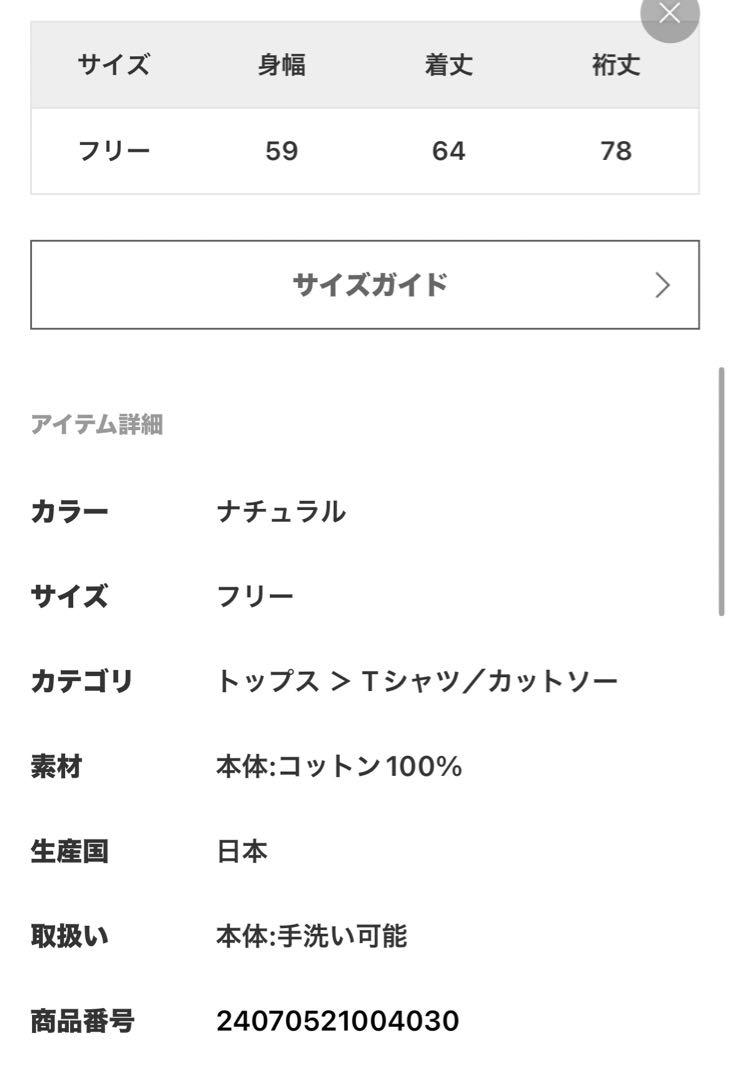Click the 64 length value
The image size is (731, 1080).
tap(449, 151)
